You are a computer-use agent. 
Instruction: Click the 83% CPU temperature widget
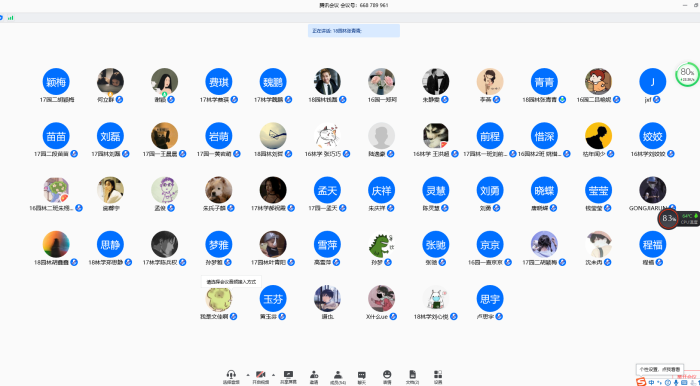[x=679, y=219]
